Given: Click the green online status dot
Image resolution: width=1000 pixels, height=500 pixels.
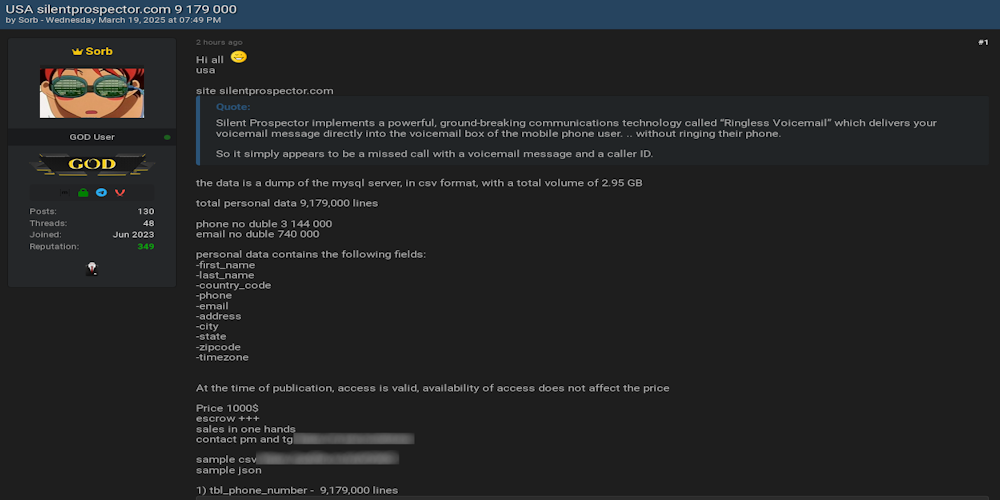Looking at the screenshot, I should point(167,137).
